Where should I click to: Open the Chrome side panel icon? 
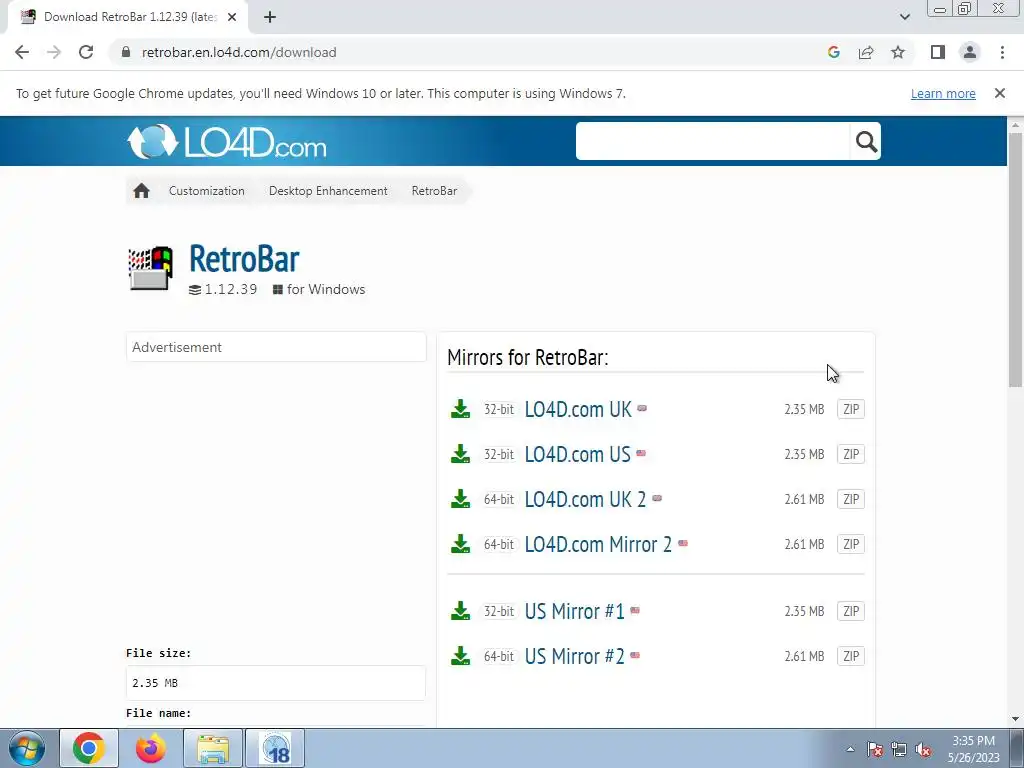[938, 52]
